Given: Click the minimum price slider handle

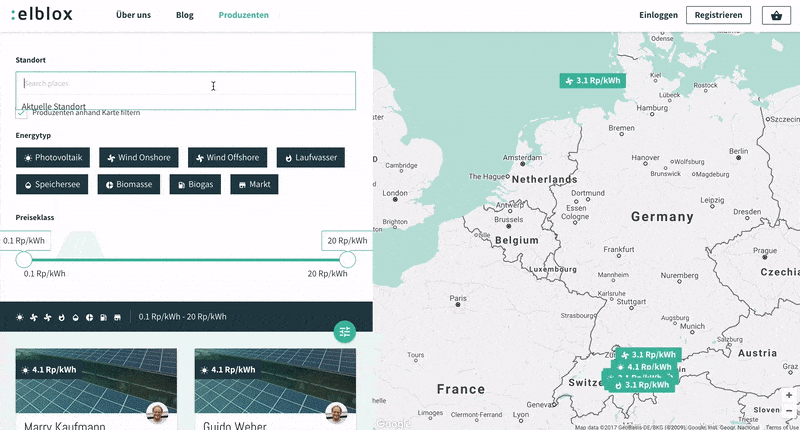Looking at the screenshot, I should tap(23, 260).
